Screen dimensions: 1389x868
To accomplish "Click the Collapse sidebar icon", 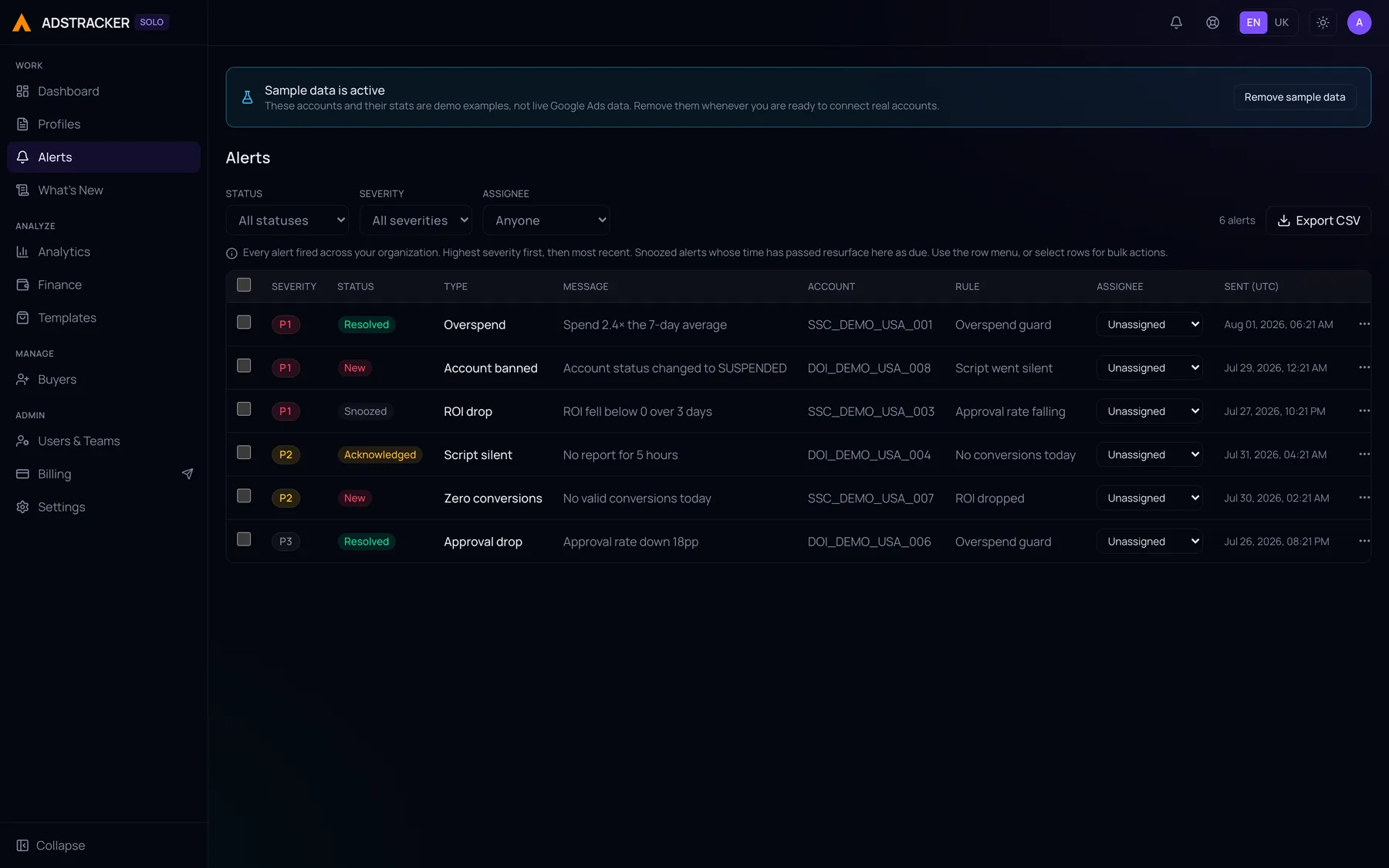I will [22, 846].
